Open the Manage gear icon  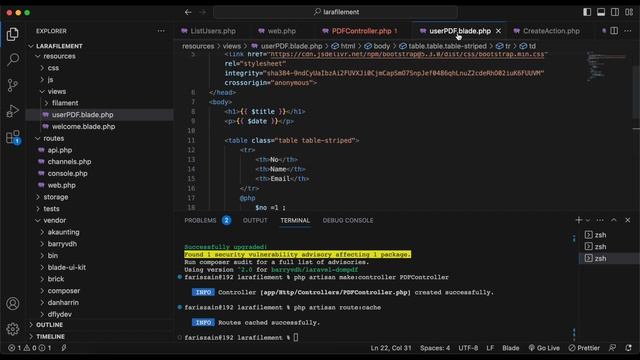(13, 329)
